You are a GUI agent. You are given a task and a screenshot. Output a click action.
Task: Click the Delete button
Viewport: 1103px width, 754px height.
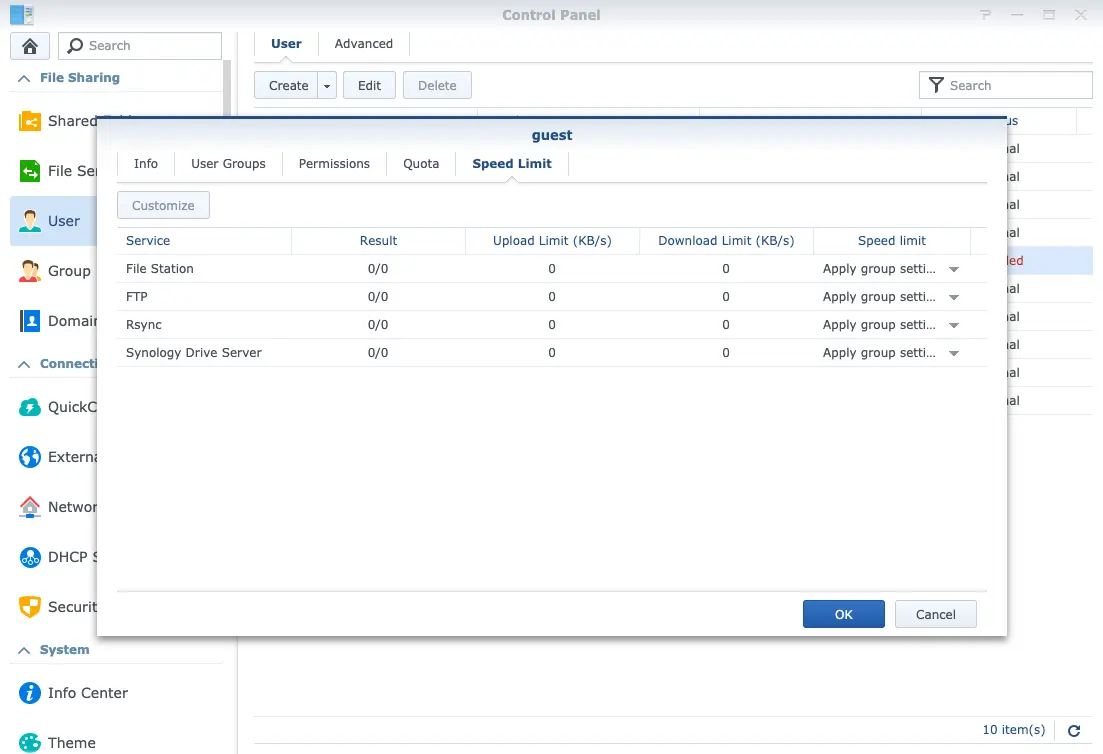pyautogui.click(x=437, y=86)
